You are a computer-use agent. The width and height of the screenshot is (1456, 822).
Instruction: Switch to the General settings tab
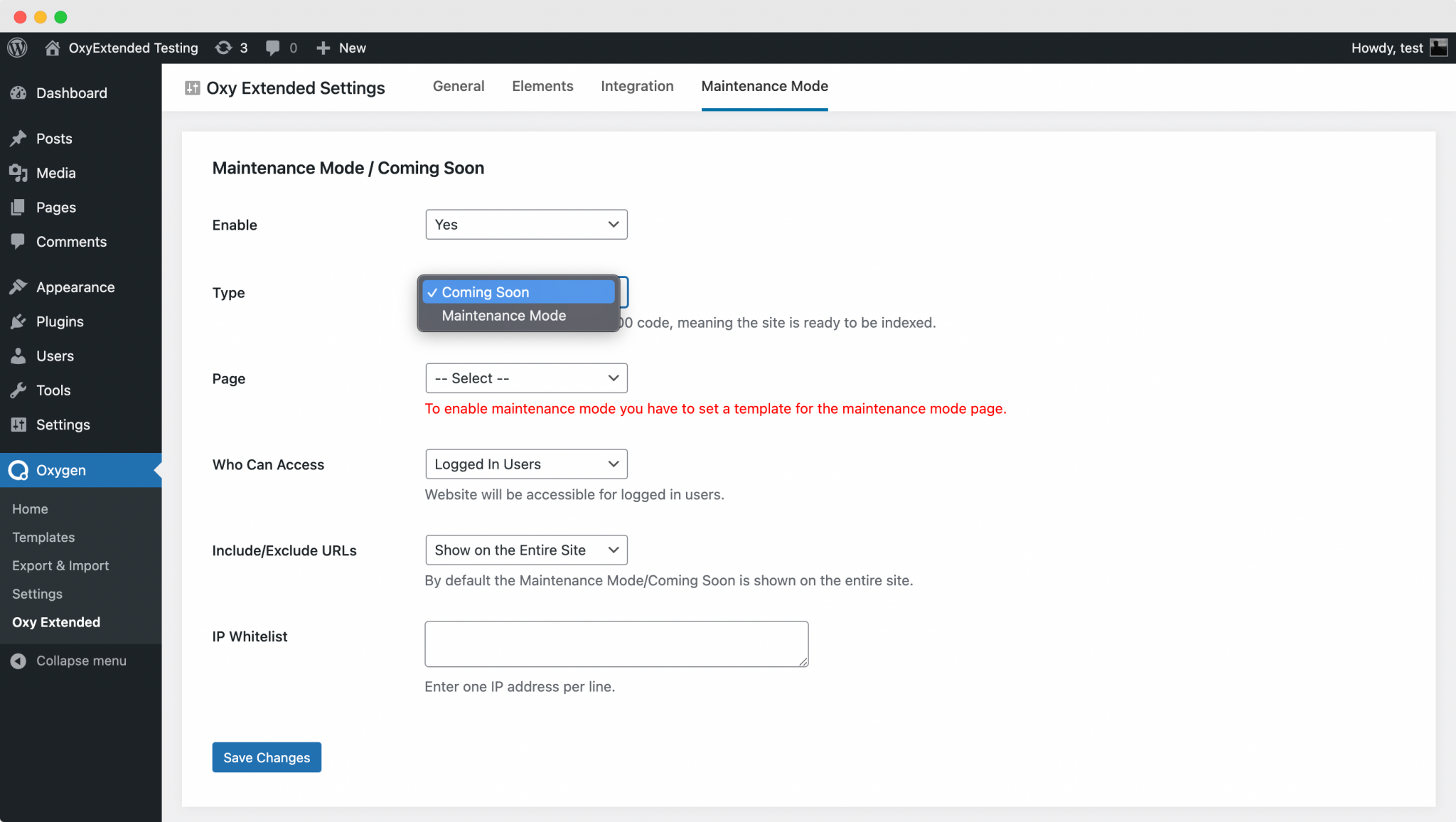click(459, 86)
